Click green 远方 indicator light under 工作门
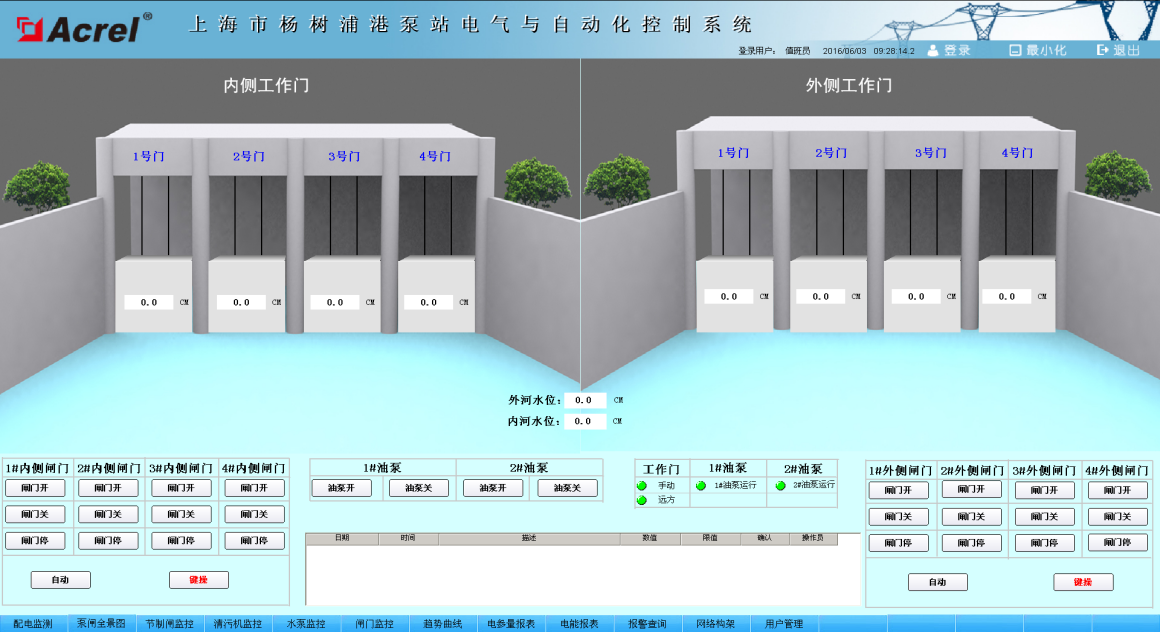This screenshot has height=632, width=1160. coord(642,500)
